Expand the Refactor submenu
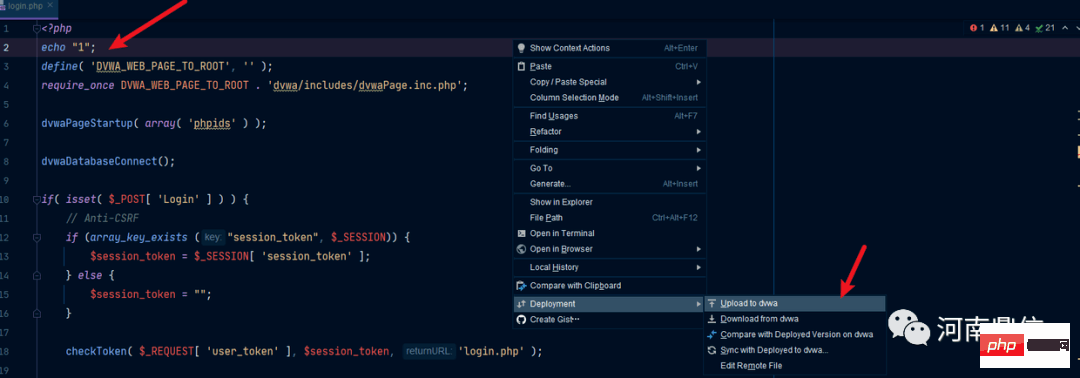 coord(698,132)
